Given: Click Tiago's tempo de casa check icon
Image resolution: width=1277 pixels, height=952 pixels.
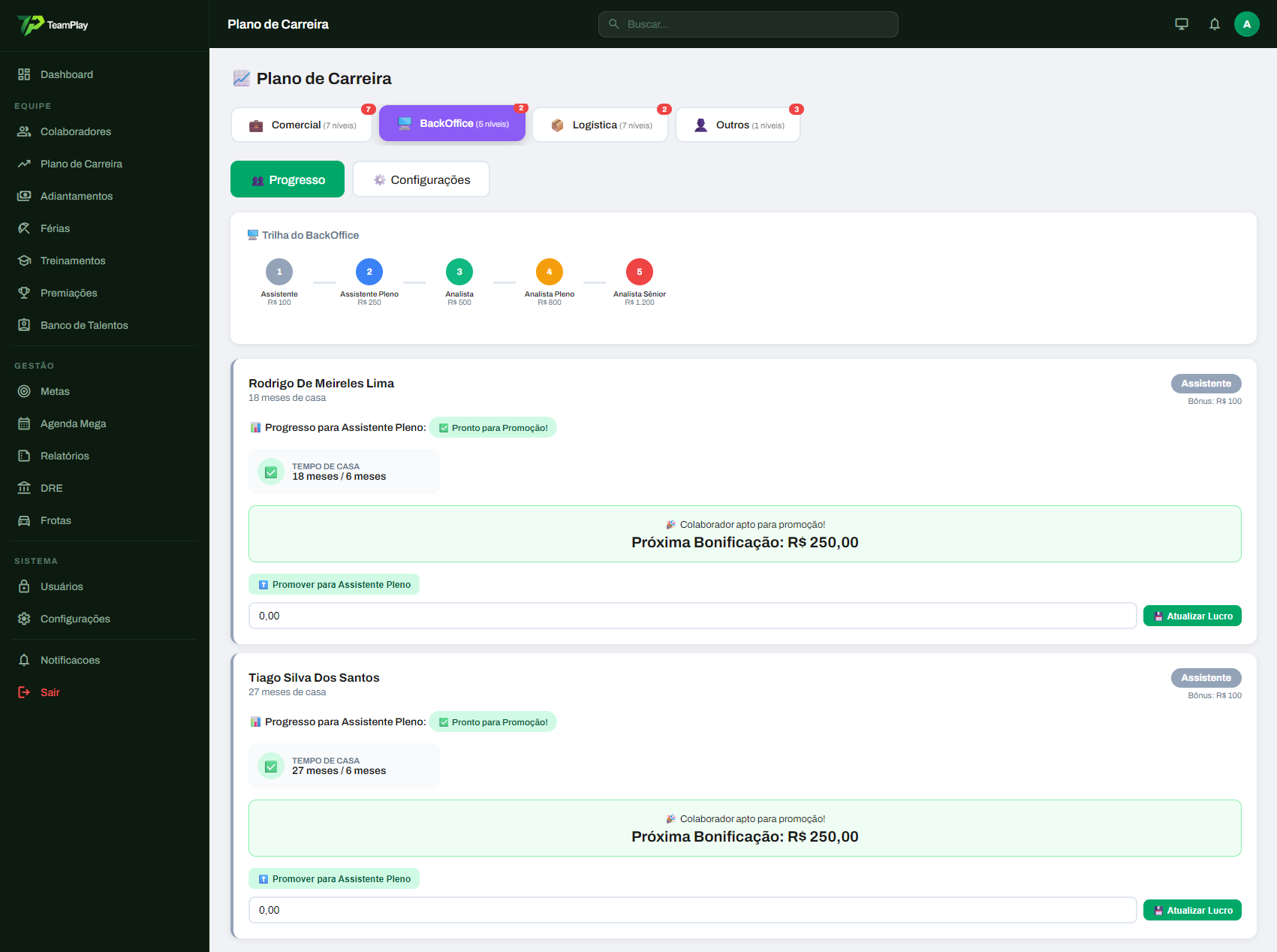Looking at the screenshot, I should [x=271, y=766].
